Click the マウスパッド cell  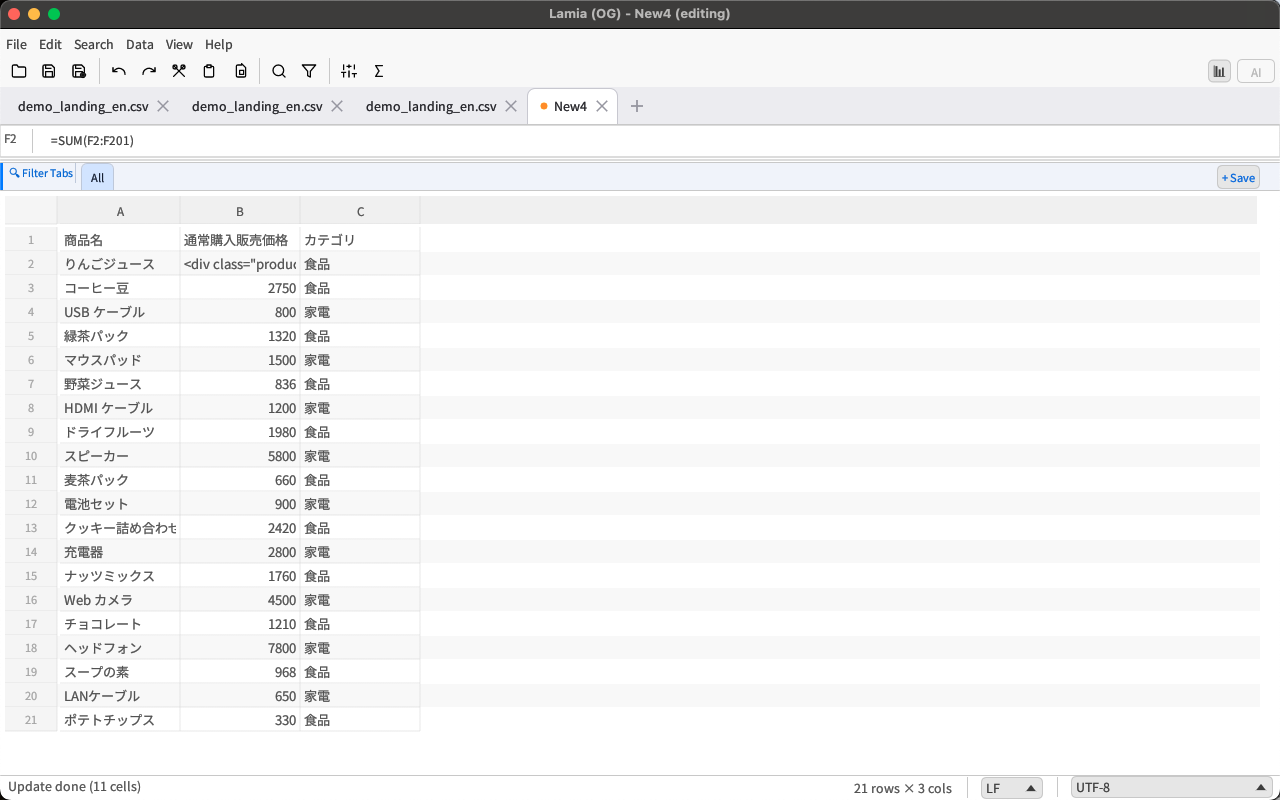pyautogui.click(x=120, y=360)
